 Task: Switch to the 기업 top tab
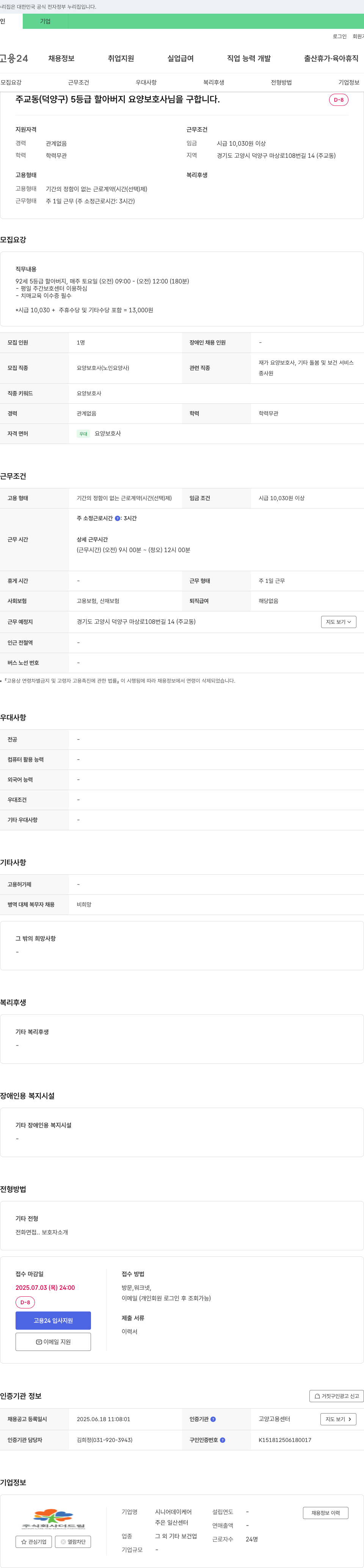[x=45, y=21]
